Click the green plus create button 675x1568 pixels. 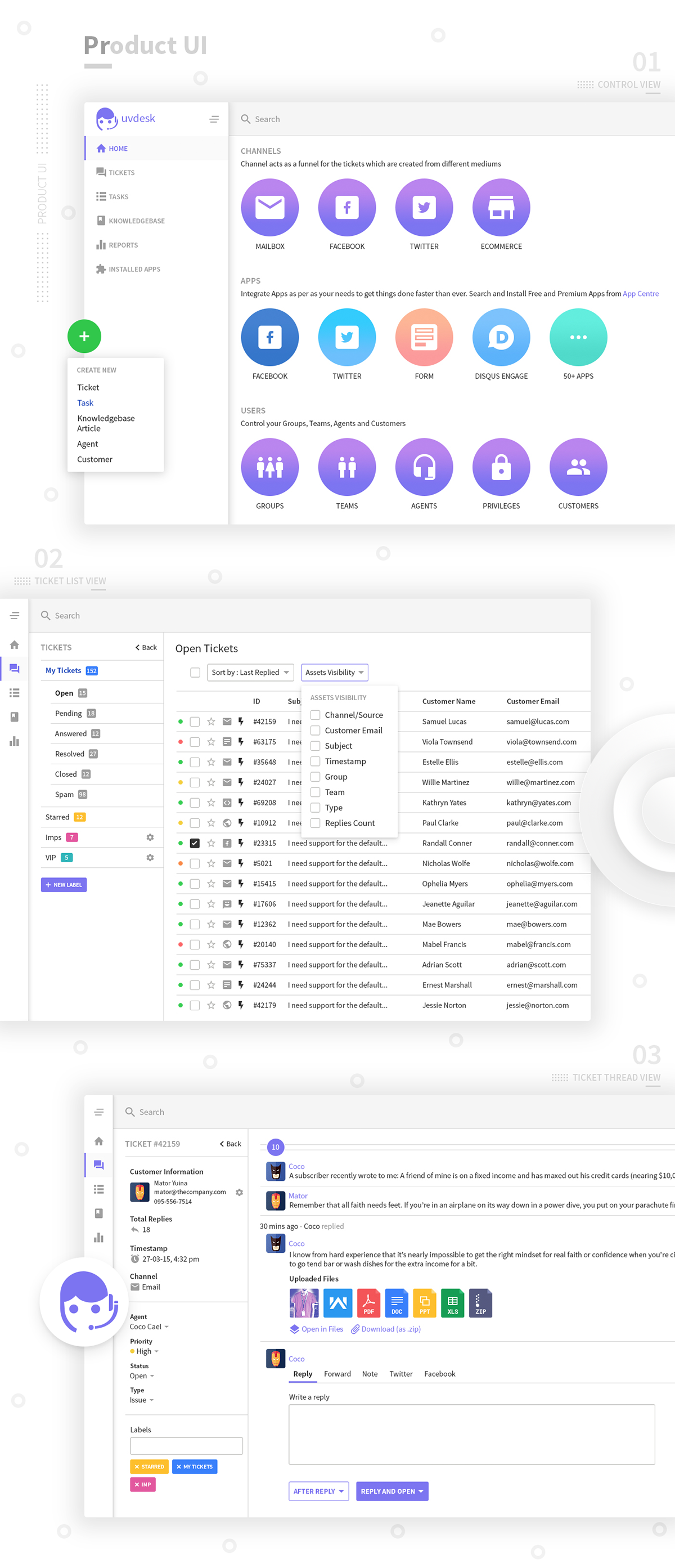84,336
